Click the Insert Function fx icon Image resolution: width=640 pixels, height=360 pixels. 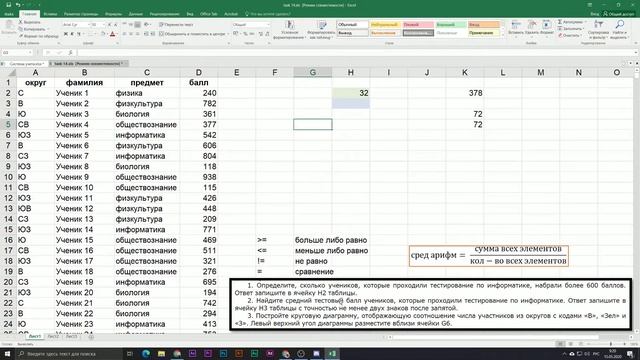click(71, 53)
